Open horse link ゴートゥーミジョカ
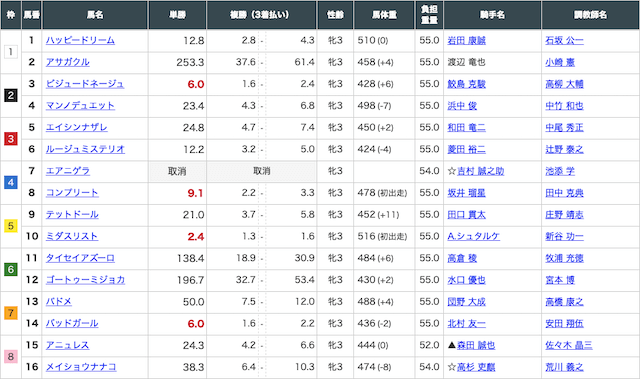The image size is (640, 379). [85, 280]
